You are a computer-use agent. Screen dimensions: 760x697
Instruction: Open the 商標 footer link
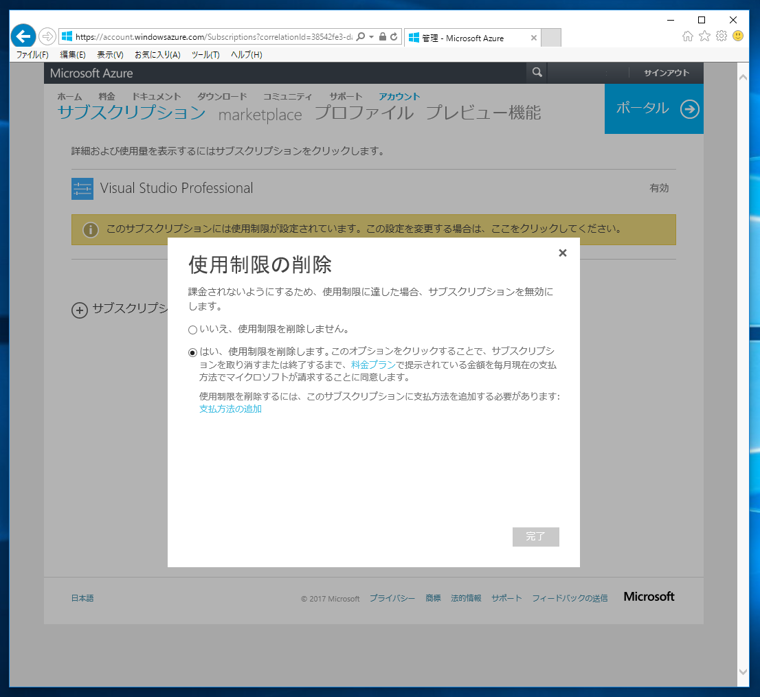pyautogui.click(x=433, y=598)
